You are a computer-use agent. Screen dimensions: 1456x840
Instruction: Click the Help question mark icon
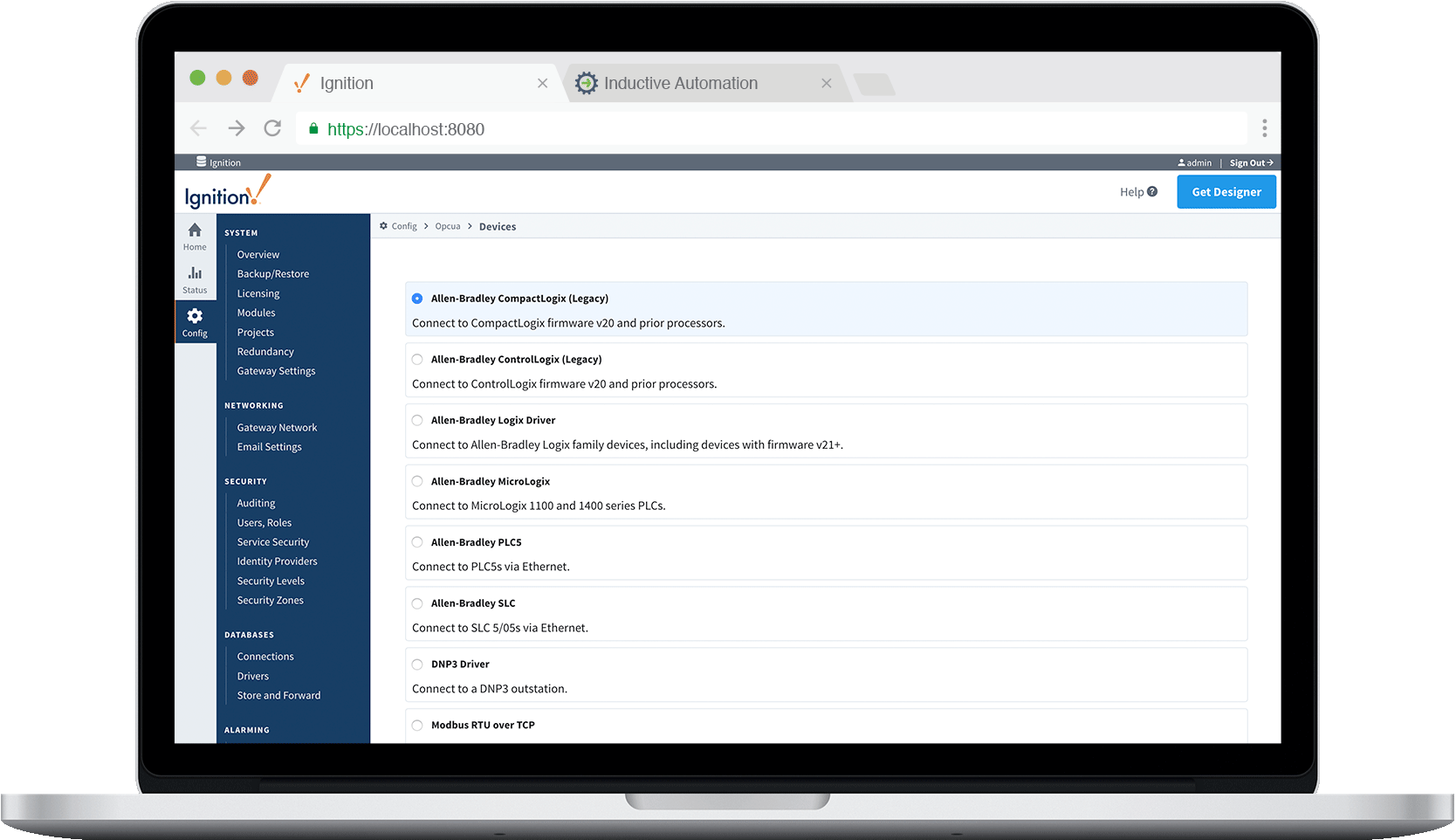(x=1152, y=192)
